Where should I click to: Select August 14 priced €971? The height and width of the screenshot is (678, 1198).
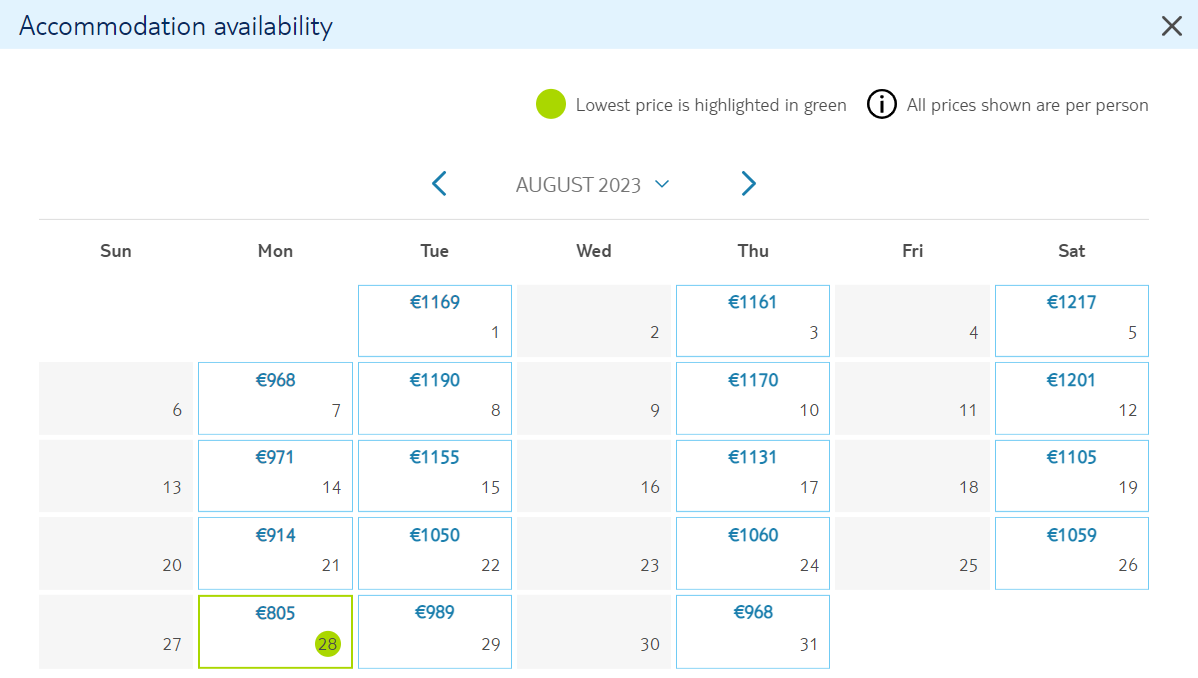coord(275,475)
